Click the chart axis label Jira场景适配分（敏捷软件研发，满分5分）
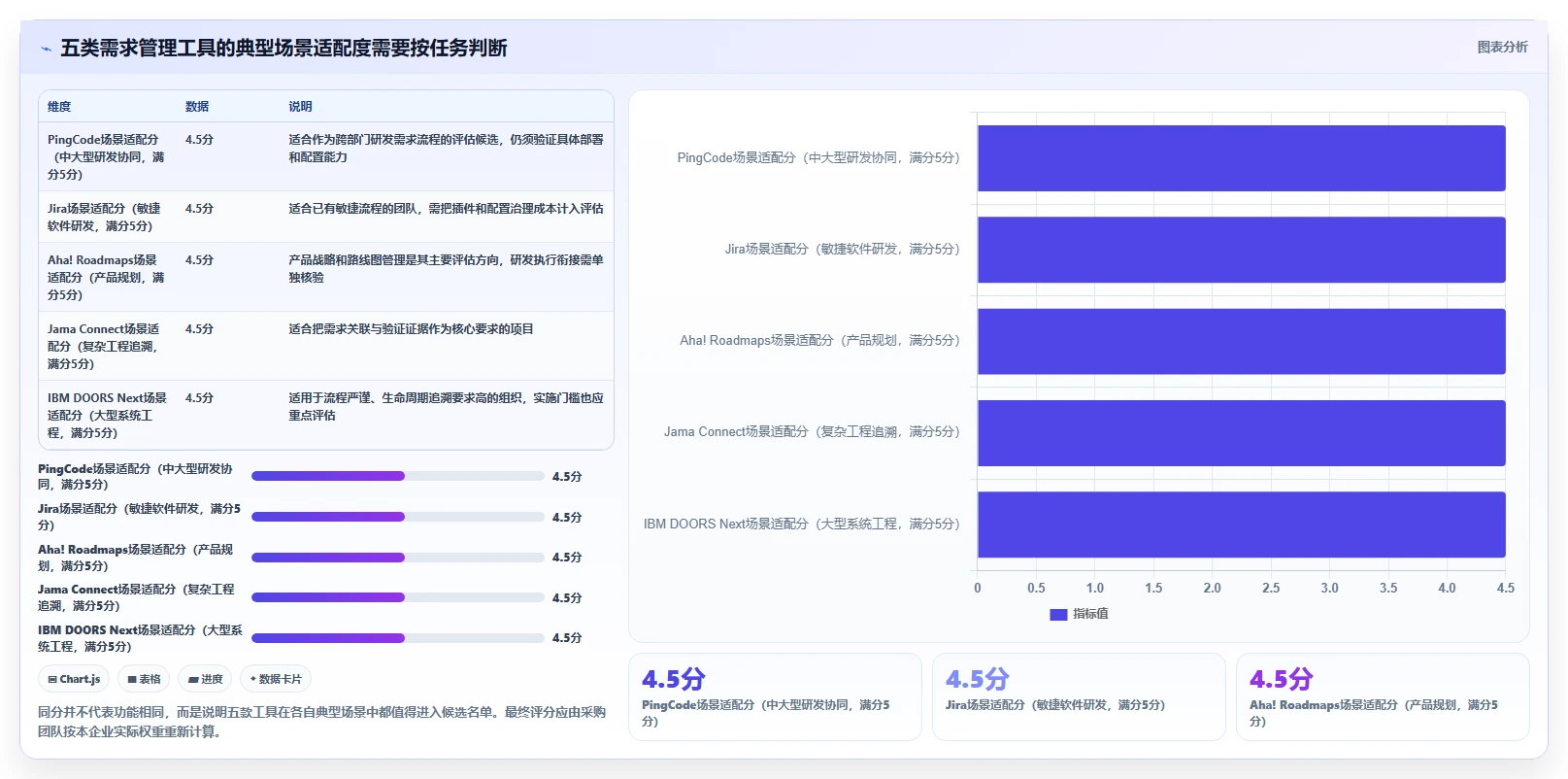 (843, 249)
